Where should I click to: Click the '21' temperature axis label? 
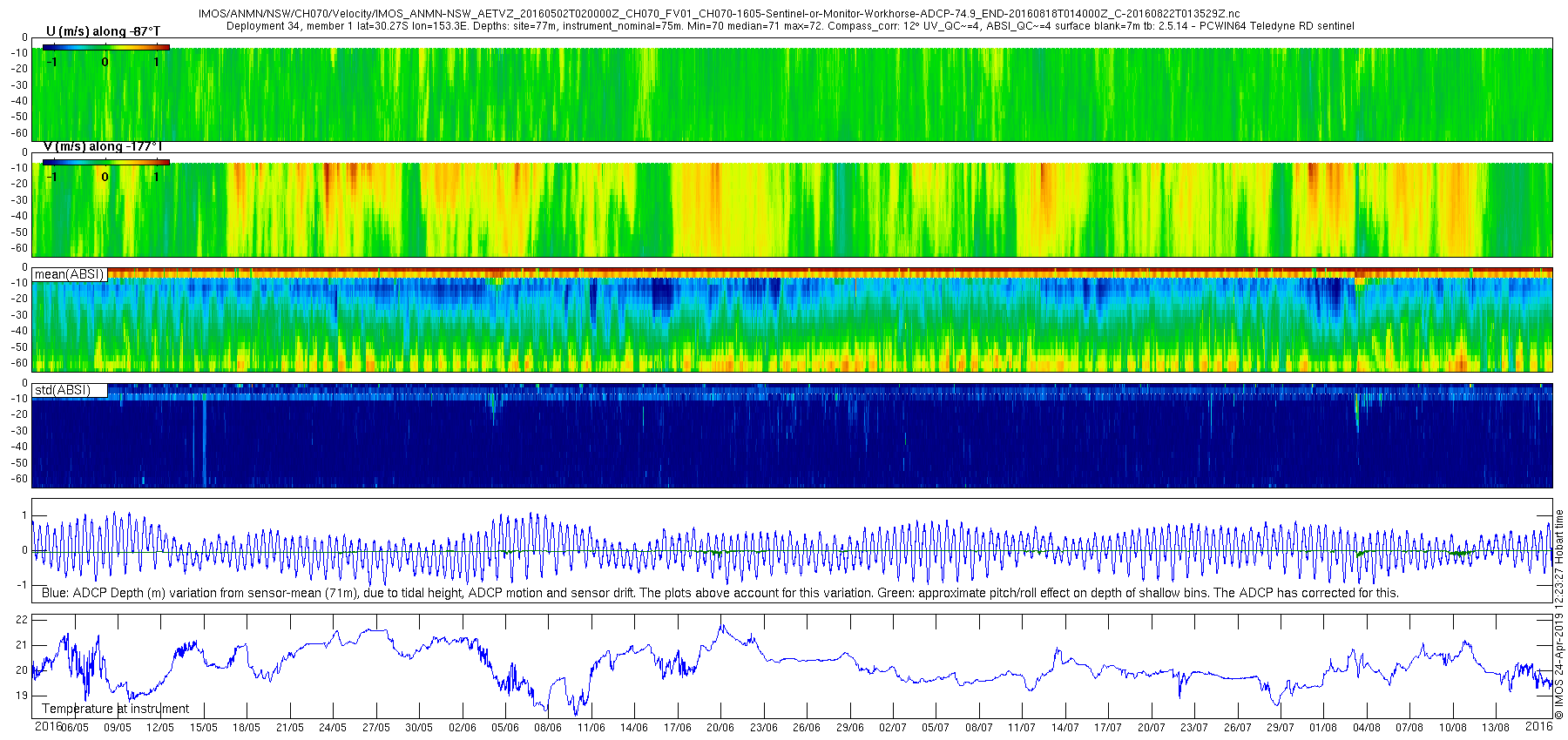(x=23, y=645)
